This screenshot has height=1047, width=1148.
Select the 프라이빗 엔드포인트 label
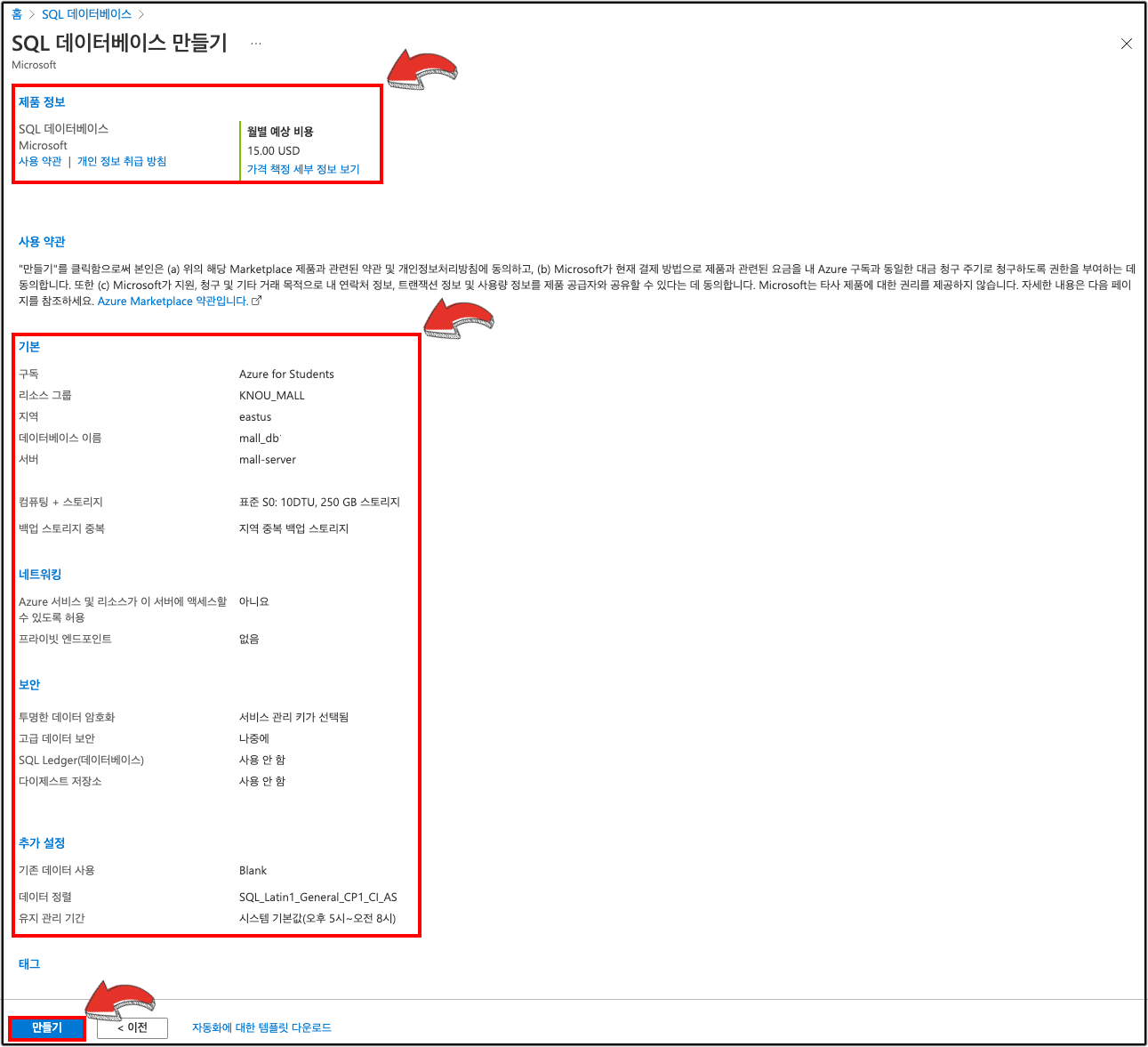point(65,640)
